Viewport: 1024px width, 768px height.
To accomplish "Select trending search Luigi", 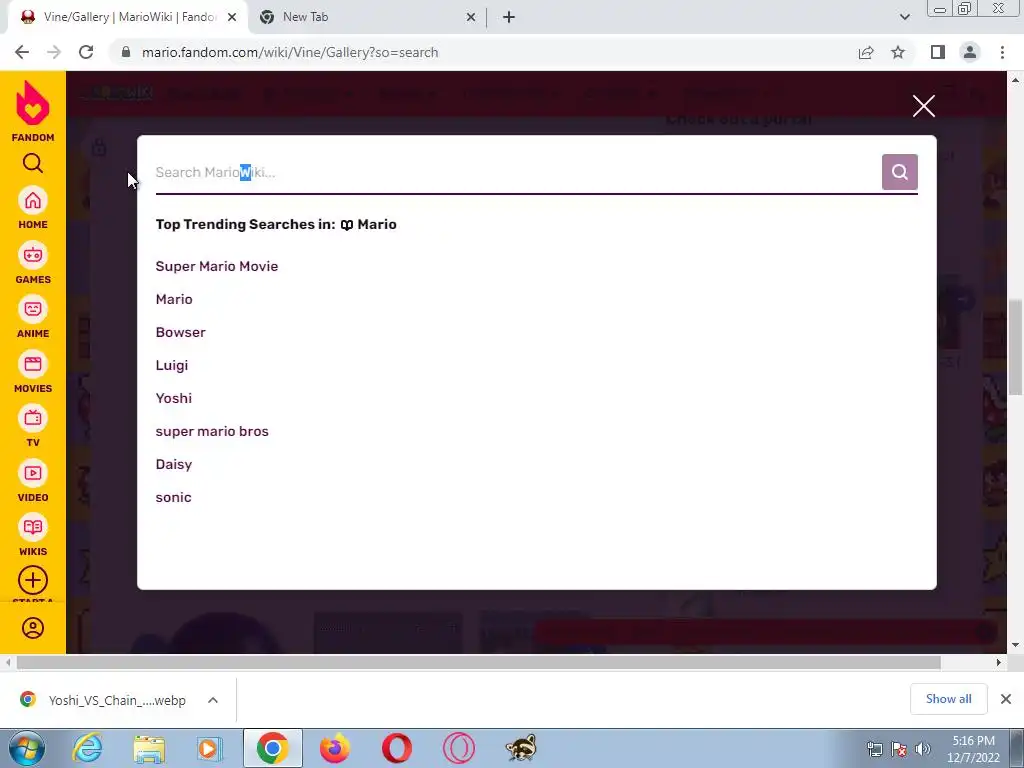I will (x=172, y=365).
